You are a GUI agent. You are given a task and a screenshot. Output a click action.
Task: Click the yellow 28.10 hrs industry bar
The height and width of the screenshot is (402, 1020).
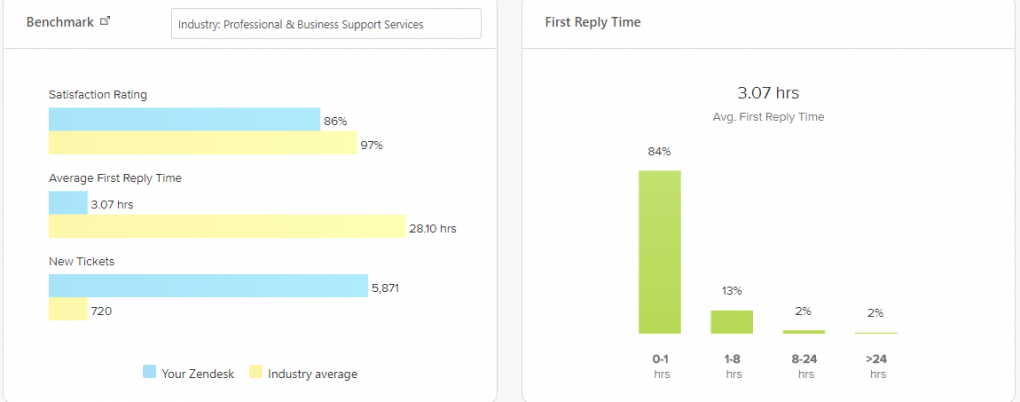pos(227,226)
